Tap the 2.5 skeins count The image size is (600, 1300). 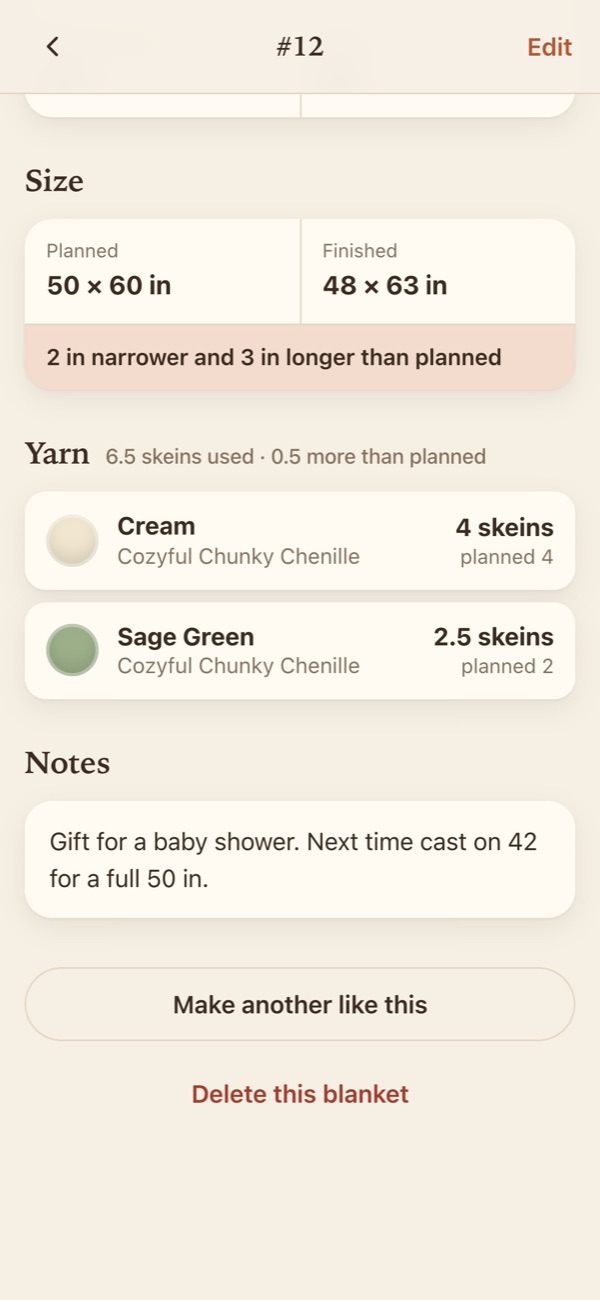(493, 637)
